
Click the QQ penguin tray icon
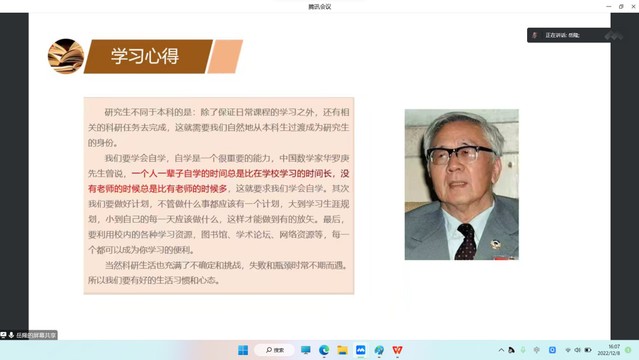coord(511,350)
